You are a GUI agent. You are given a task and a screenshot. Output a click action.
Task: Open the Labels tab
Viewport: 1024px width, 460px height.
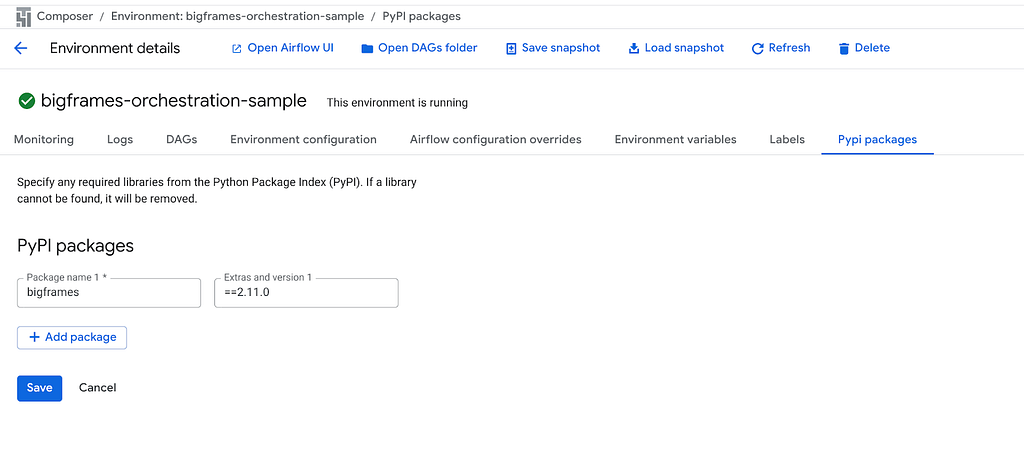787,140
